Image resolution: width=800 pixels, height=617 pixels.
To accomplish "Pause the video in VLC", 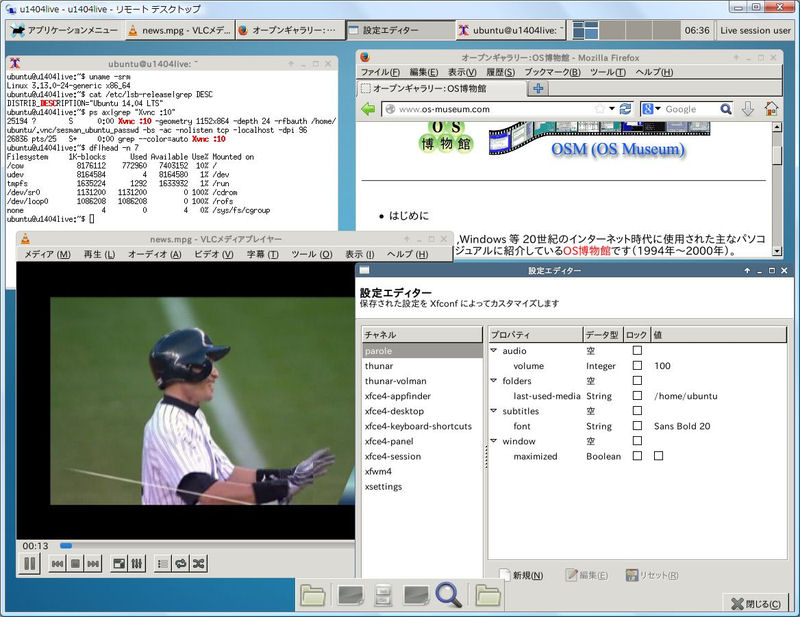I will click(30, 564).
